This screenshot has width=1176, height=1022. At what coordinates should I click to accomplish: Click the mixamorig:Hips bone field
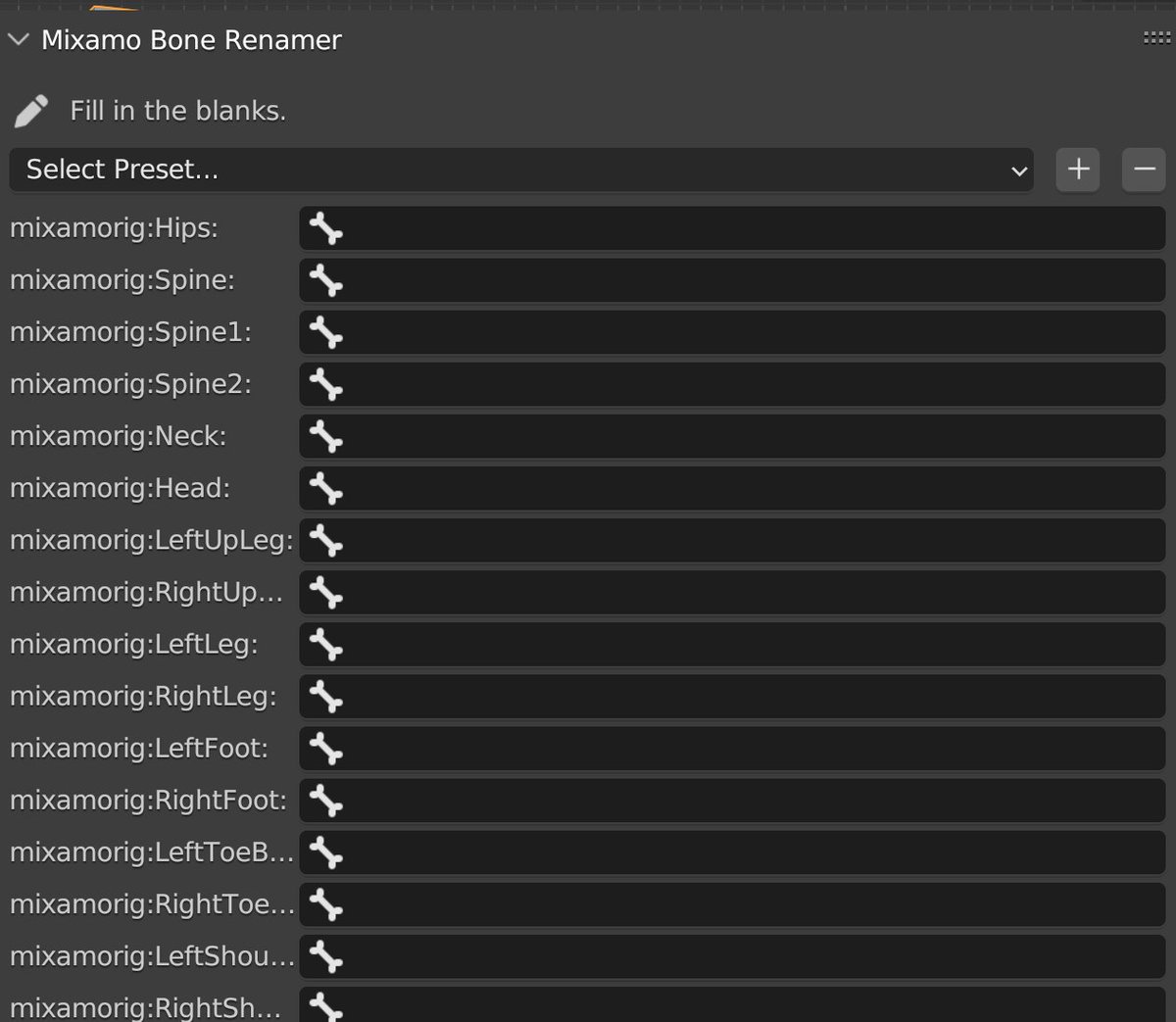[732, 228]
